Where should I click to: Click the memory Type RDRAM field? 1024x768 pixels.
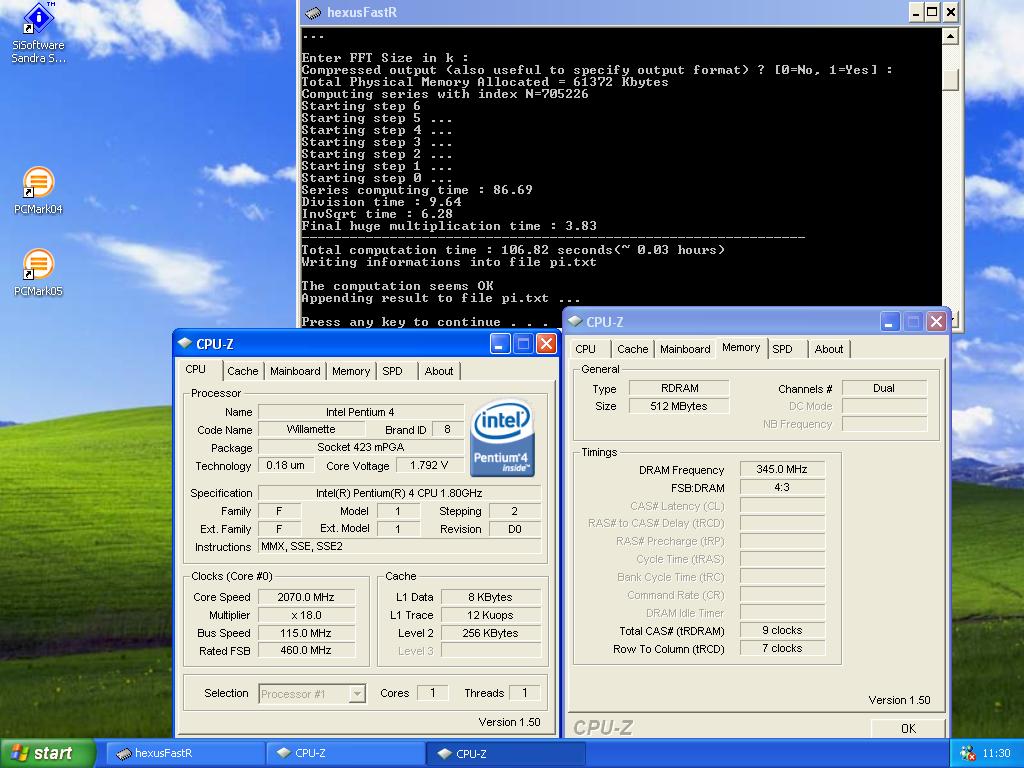point(679,388)
